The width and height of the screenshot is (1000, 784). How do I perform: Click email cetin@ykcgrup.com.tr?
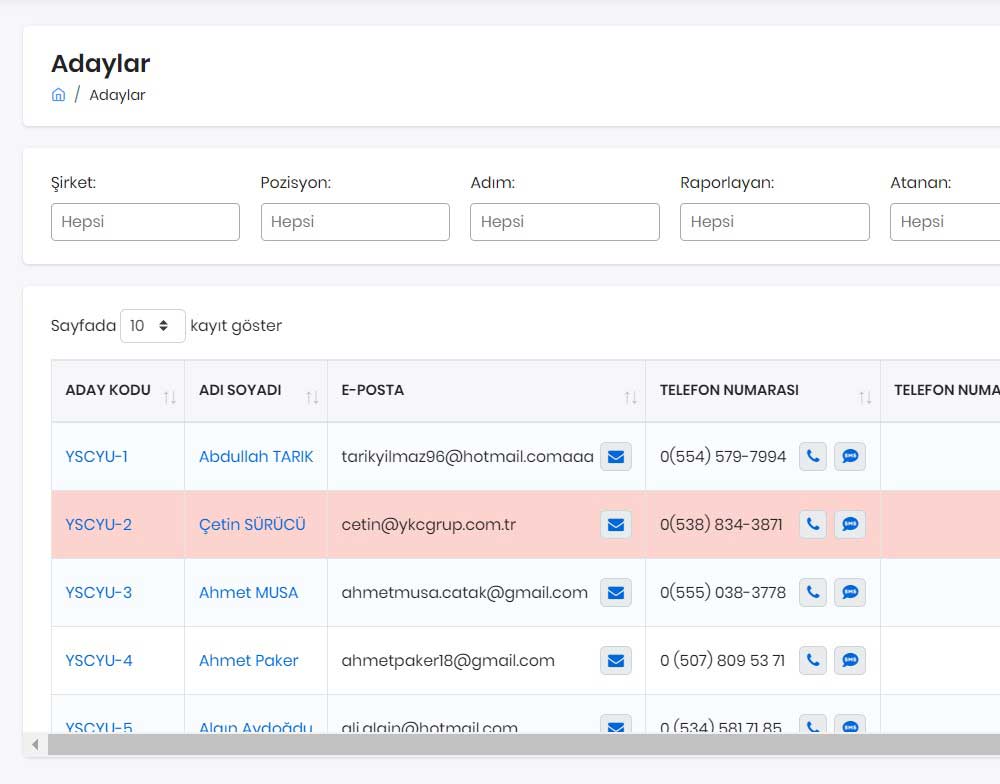coord(429,524)
